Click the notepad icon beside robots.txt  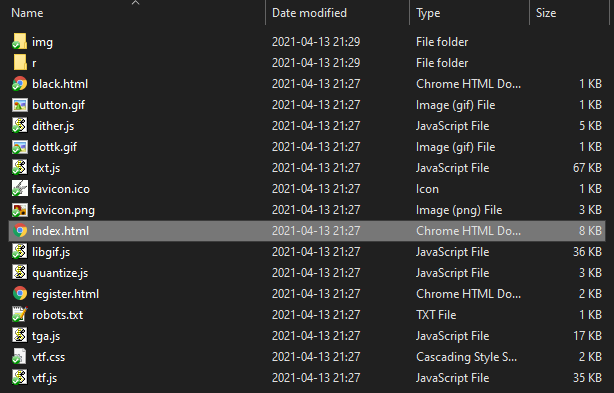(x=20, y=315)
